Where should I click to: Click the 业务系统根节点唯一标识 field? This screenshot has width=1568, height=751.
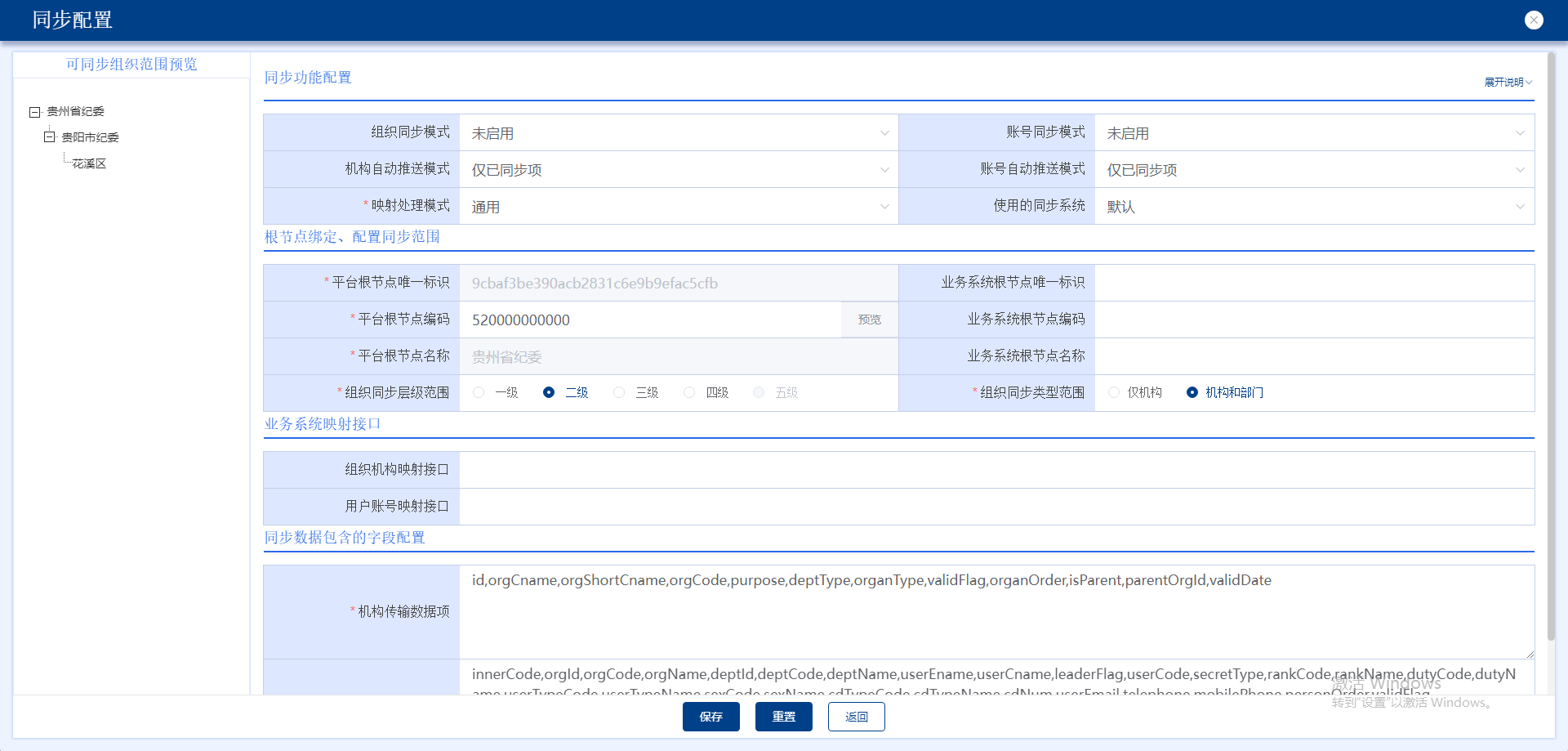click(x=1314, y=283)
